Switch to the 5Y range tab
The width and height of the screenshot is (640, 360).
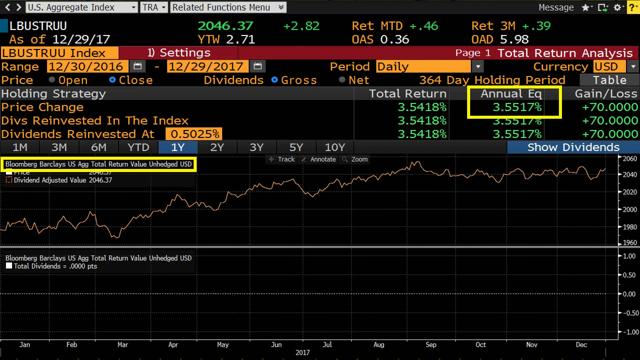(x=296, y=147)
